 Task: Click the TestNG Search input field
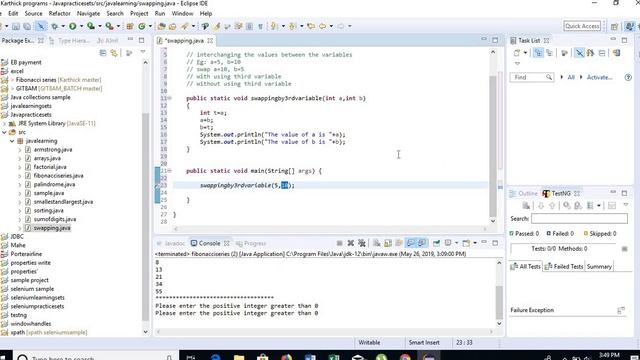[579, 219]
